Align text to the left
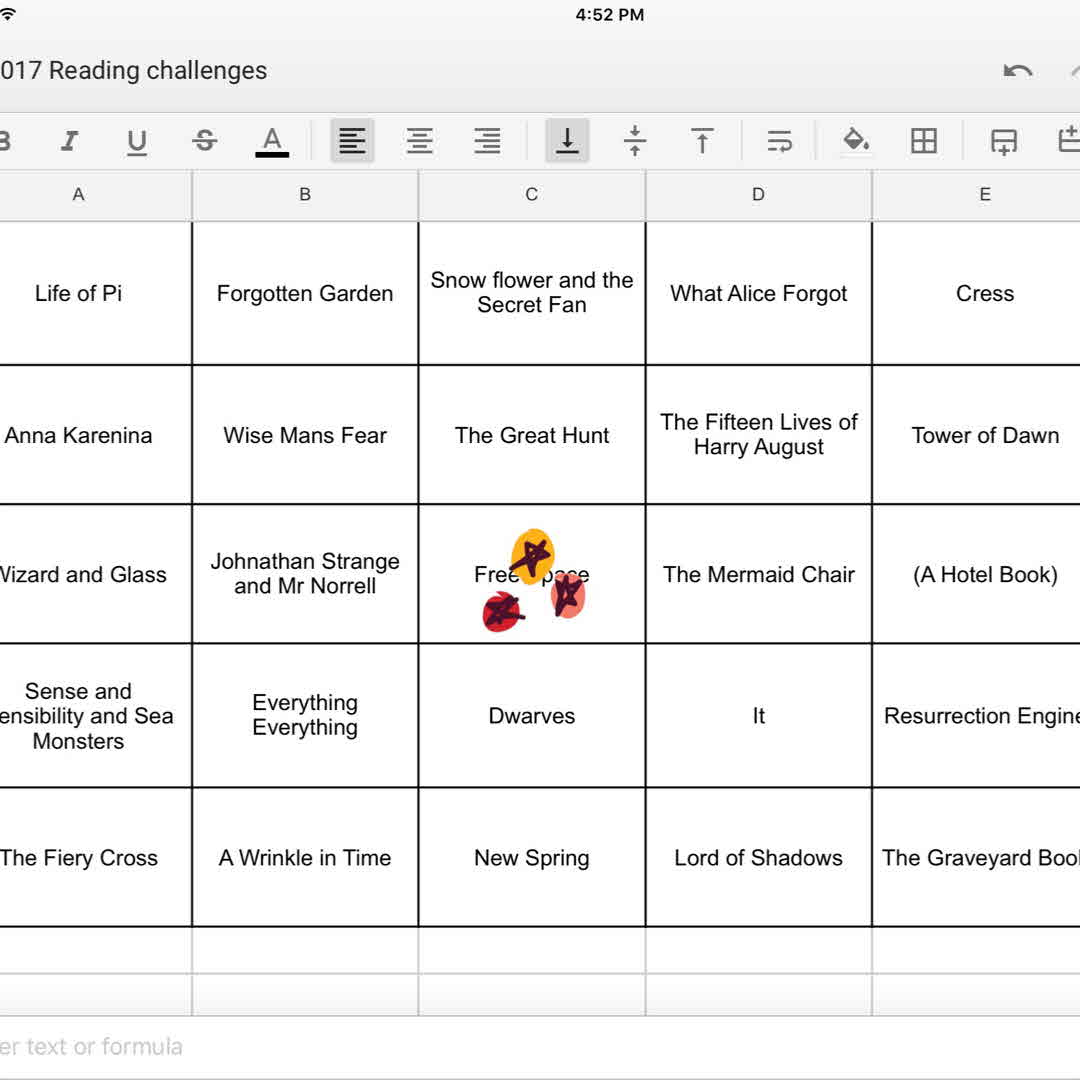Image resolution: width=1080 pixels, height=1080 pixels. click(352, 141)
